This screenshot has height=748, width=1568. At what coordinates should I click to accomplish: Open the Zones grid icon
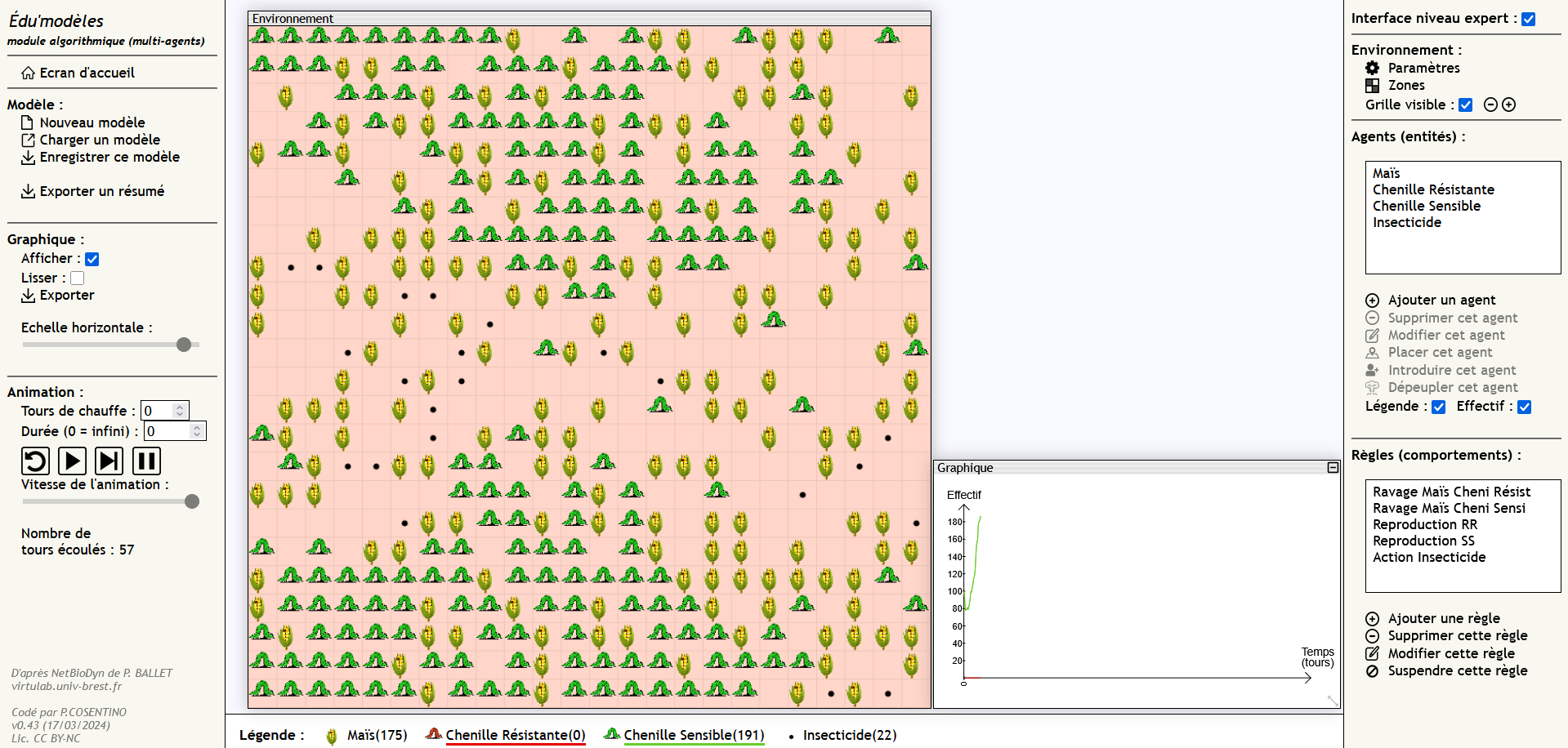pos(1373,85)
